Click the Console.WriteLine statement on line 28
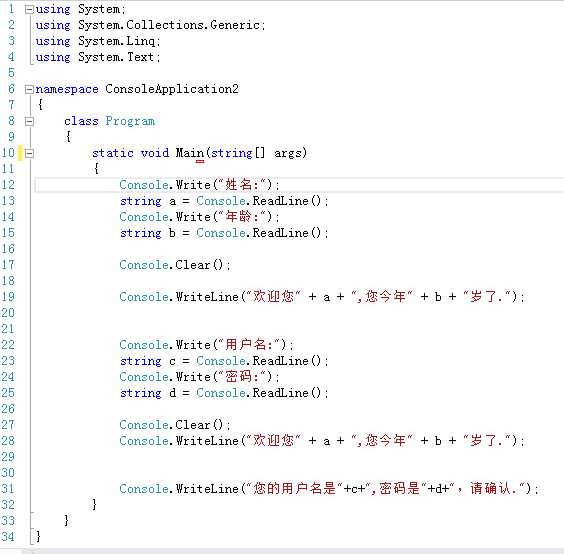564x554 pixels. pyautogui.click(x=322, y=441)
